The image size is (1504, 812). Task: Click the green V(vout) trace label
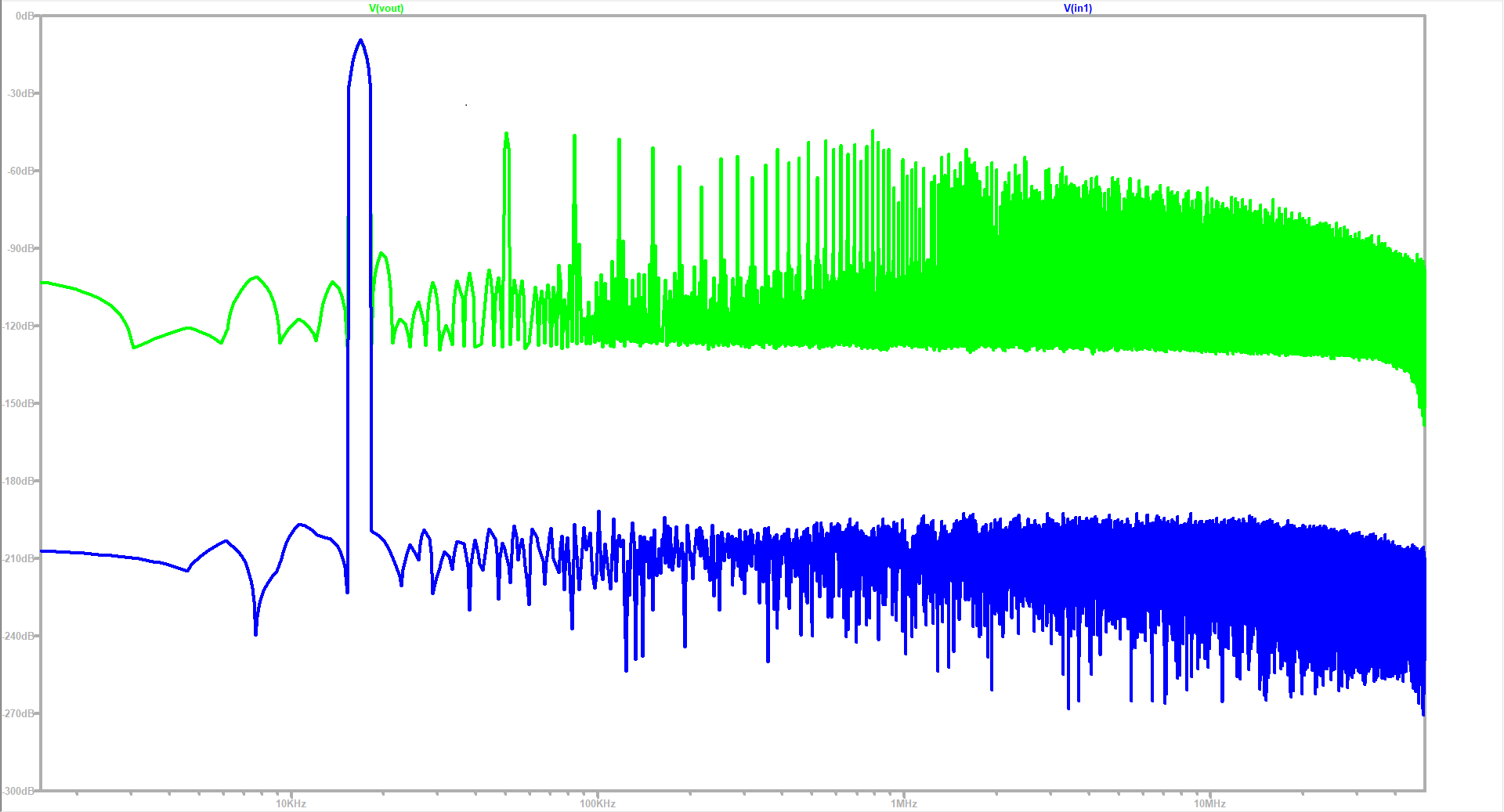[x=386, y=9]
